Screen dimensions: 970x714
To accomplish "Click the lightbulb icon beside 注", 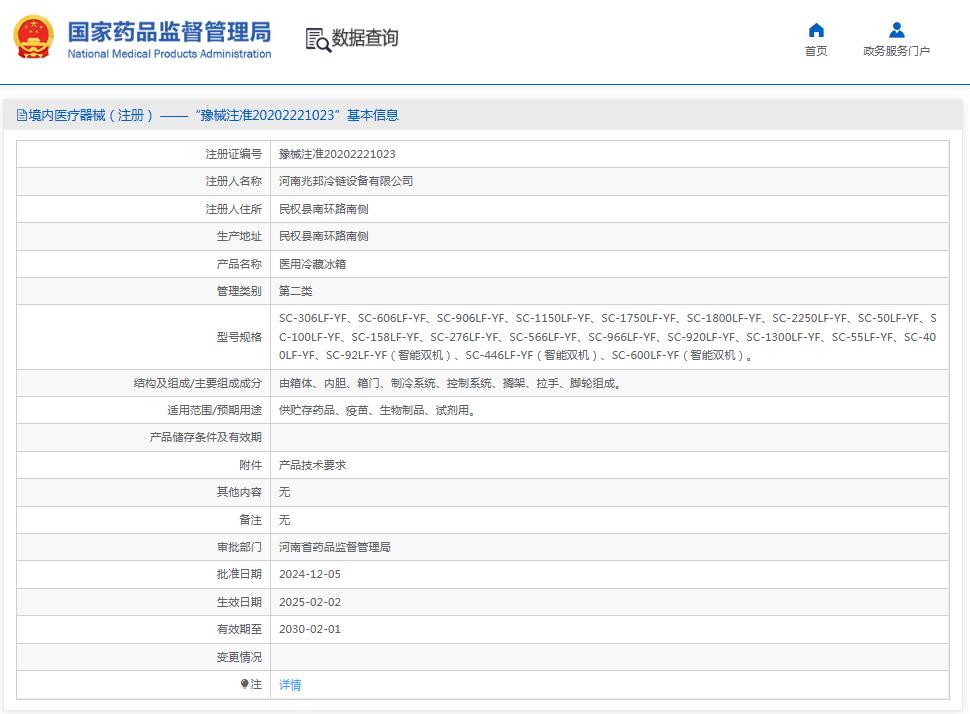I will tap(246, 685).
